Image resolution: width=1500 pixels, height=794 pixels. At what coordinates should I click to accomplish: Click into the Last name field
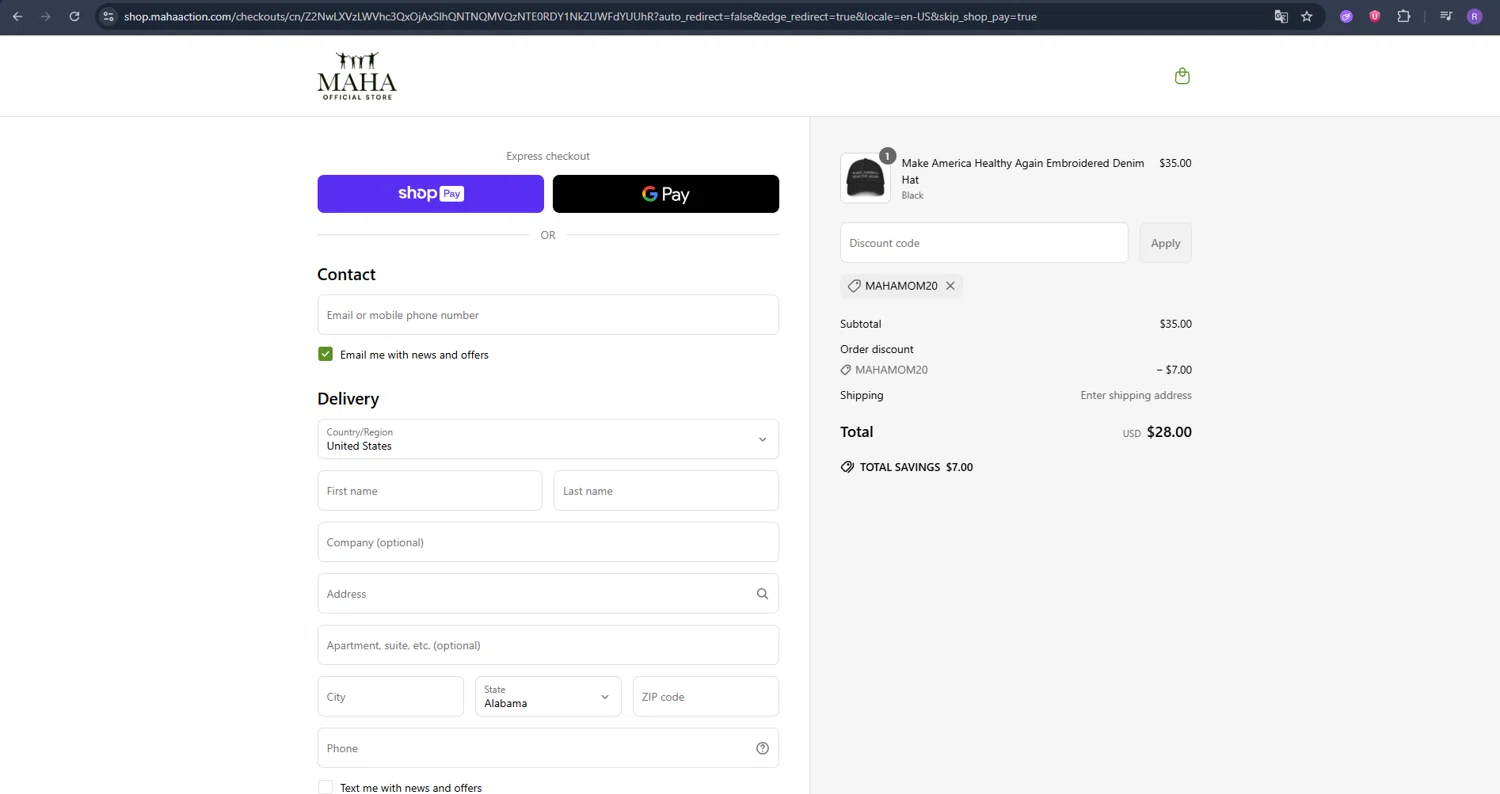666,491
